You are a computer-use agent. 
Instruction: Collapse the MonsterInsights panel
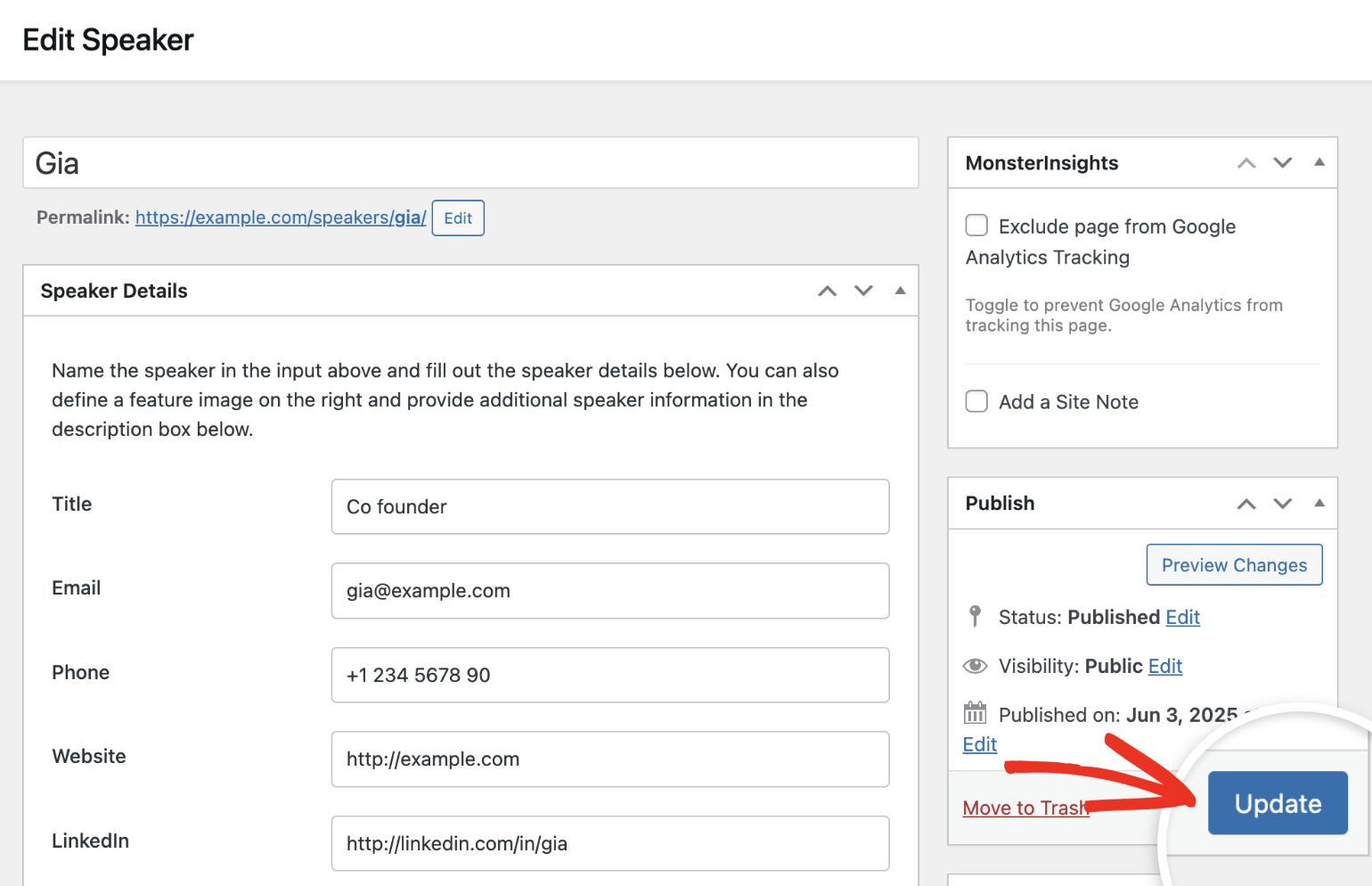point(1319,162)
